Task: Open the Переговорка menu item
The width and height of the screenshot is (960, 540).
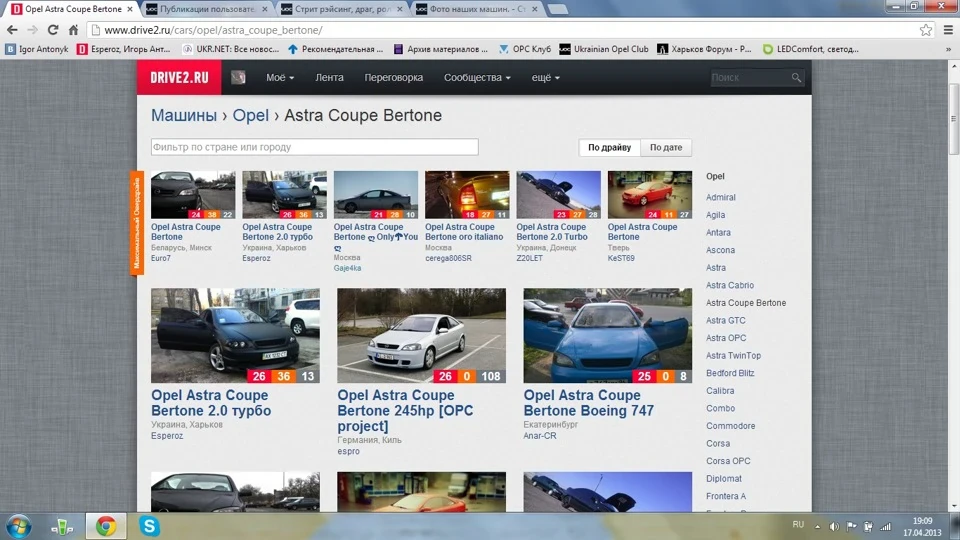Action: [x=394, y=78]
